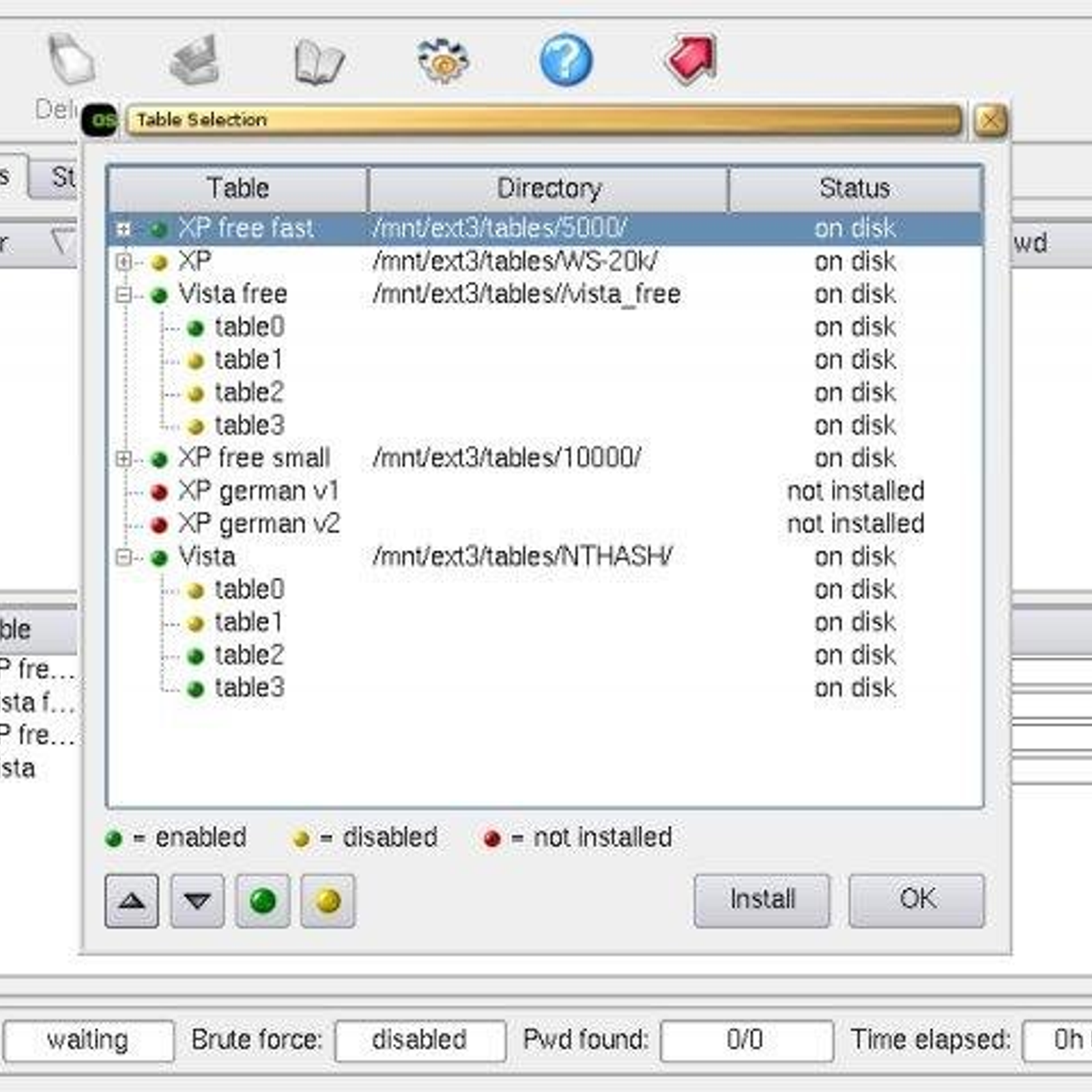Select the XP free small row
The width and height of the screenshot is (1092, 1092).
pyautogui.click(x=545, y=458)
